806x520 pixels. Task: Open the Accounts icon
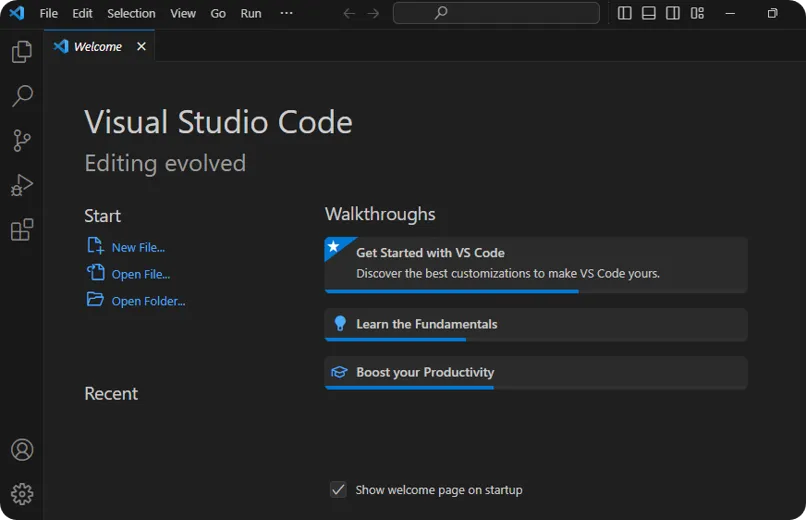22,450
